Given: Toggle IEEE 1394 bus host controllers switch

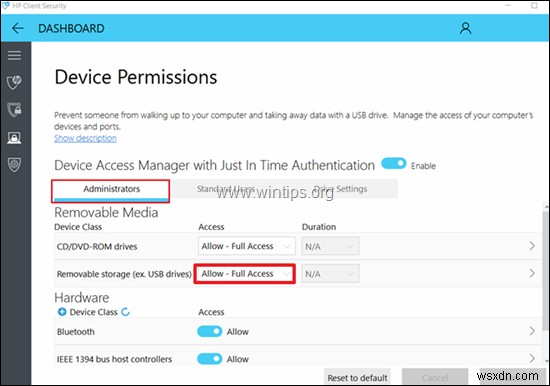Looking at the screenshot, I should tap(209, 359).
